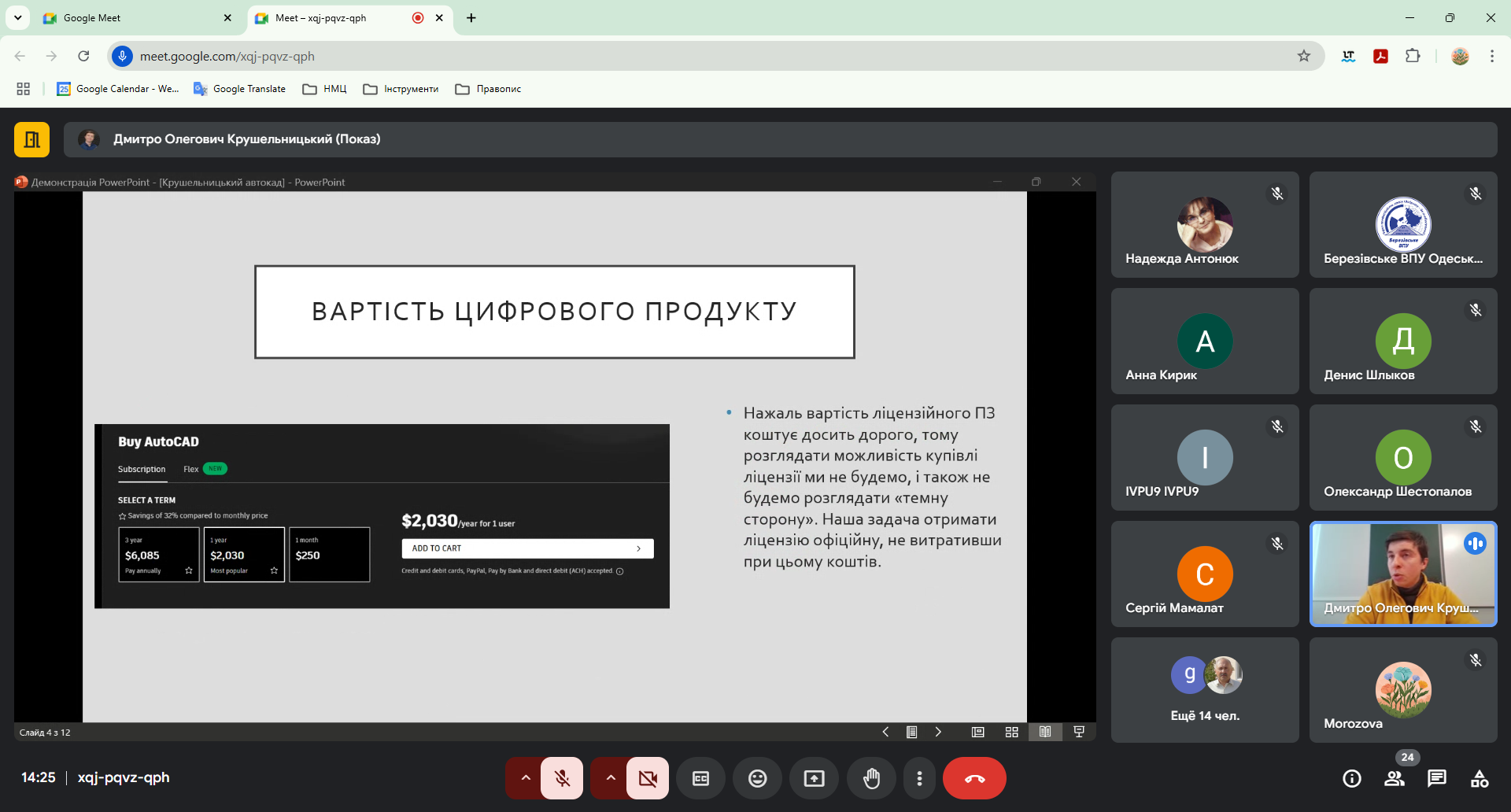Open more options three-dot menu
Viewport: 1511px width, 812px height.
[919, 778]
